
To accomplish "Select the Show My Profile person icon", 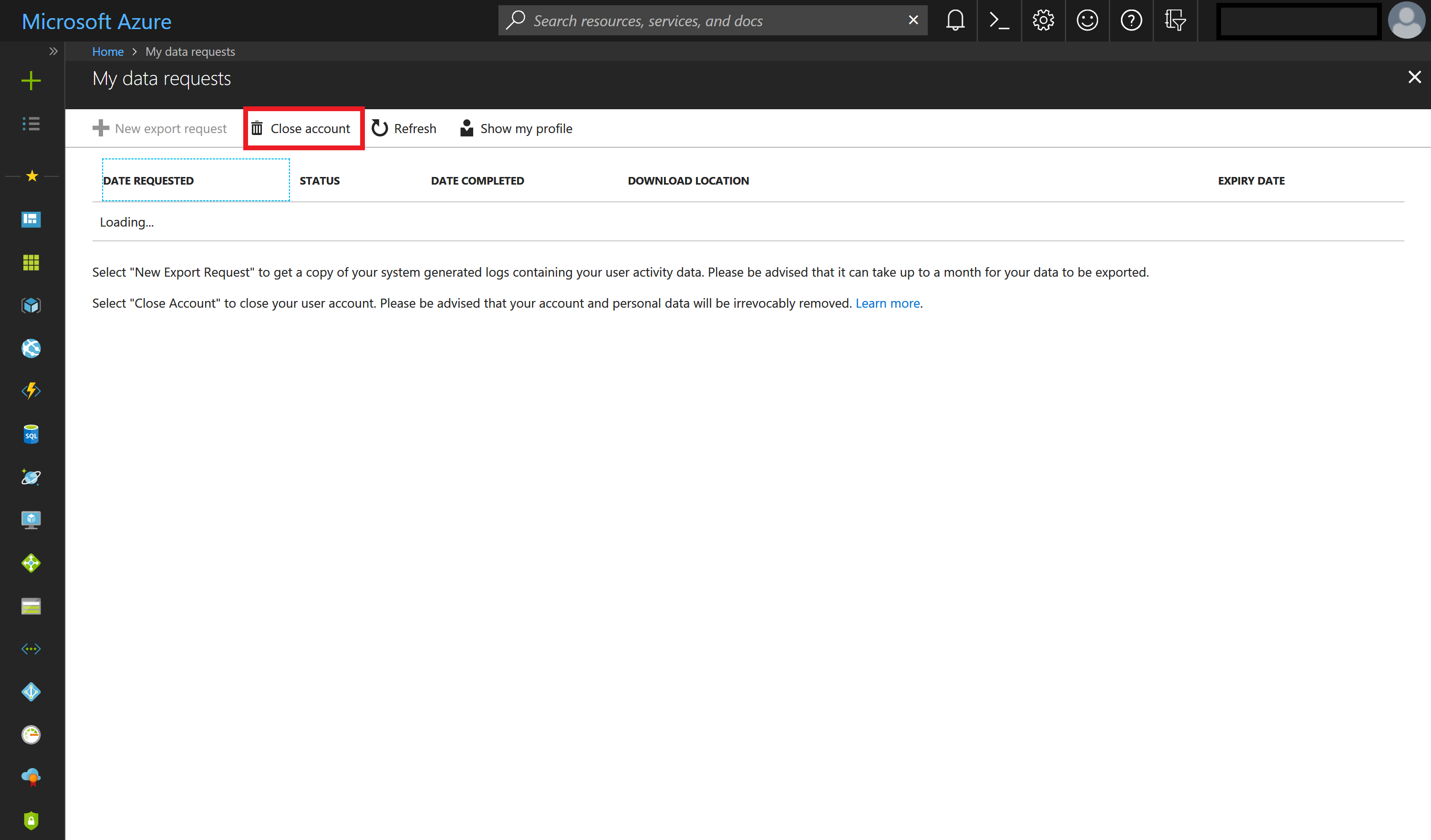I will pos(466,128).
